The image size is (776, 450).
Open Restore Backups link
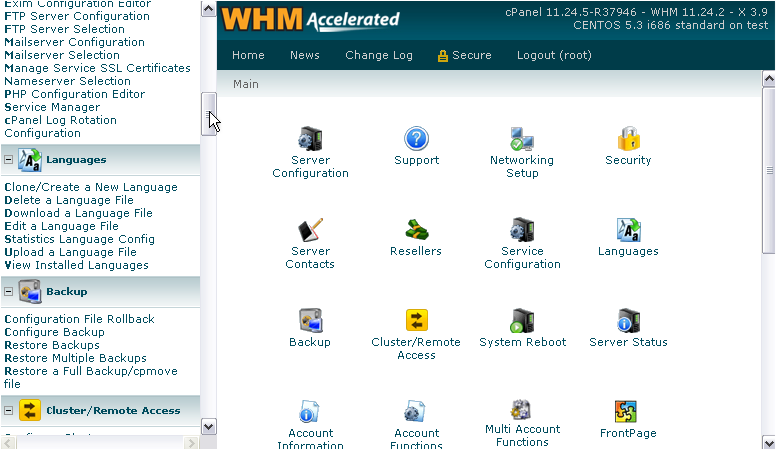point(51,345)
